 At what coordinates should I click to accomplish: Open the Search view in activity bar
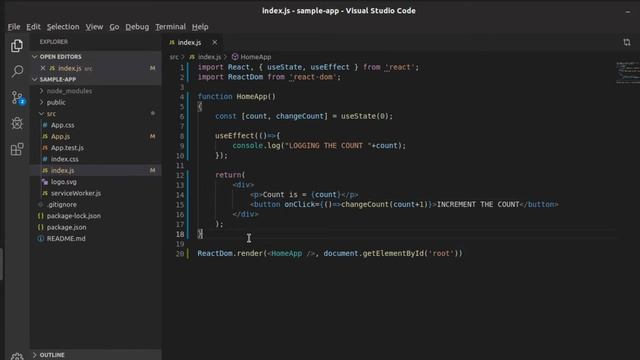tap(17, 71)
